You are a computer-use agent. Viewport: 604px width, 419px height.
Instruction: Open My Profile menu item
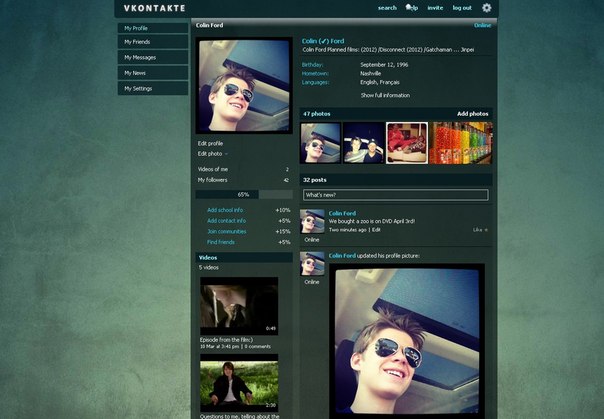153,28
